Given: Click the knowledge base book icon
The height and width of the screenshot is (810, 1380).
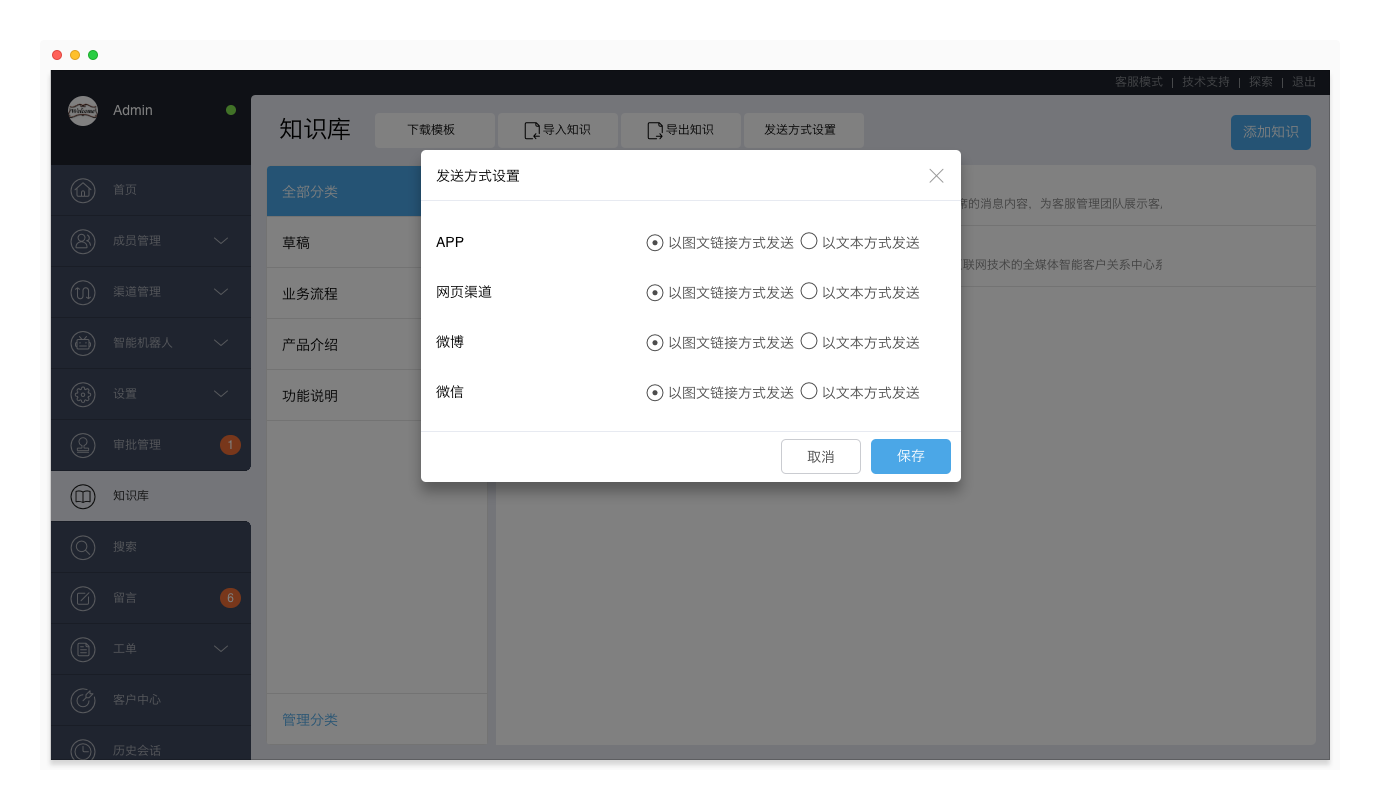Looking at the screenshot, I should [83, 496].
